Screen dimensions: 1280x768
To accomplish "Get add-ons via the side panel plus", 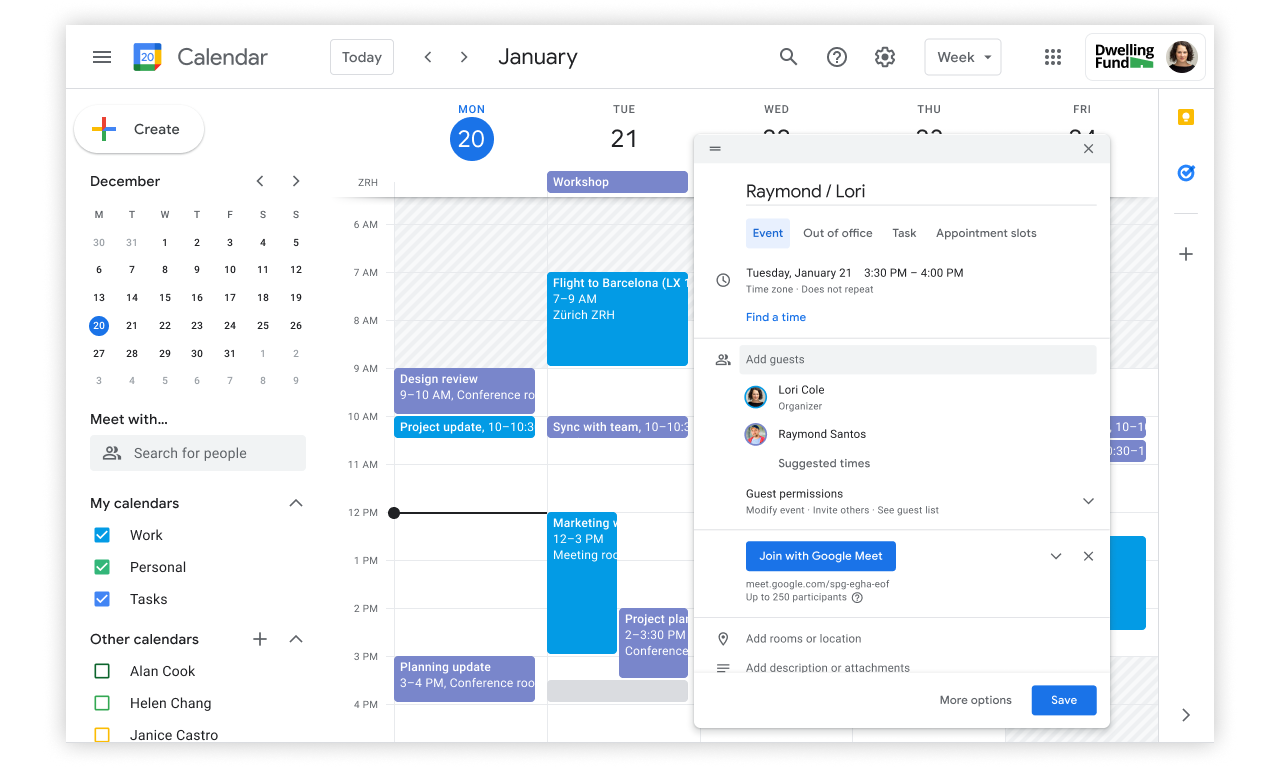I will click(1185, 254).
